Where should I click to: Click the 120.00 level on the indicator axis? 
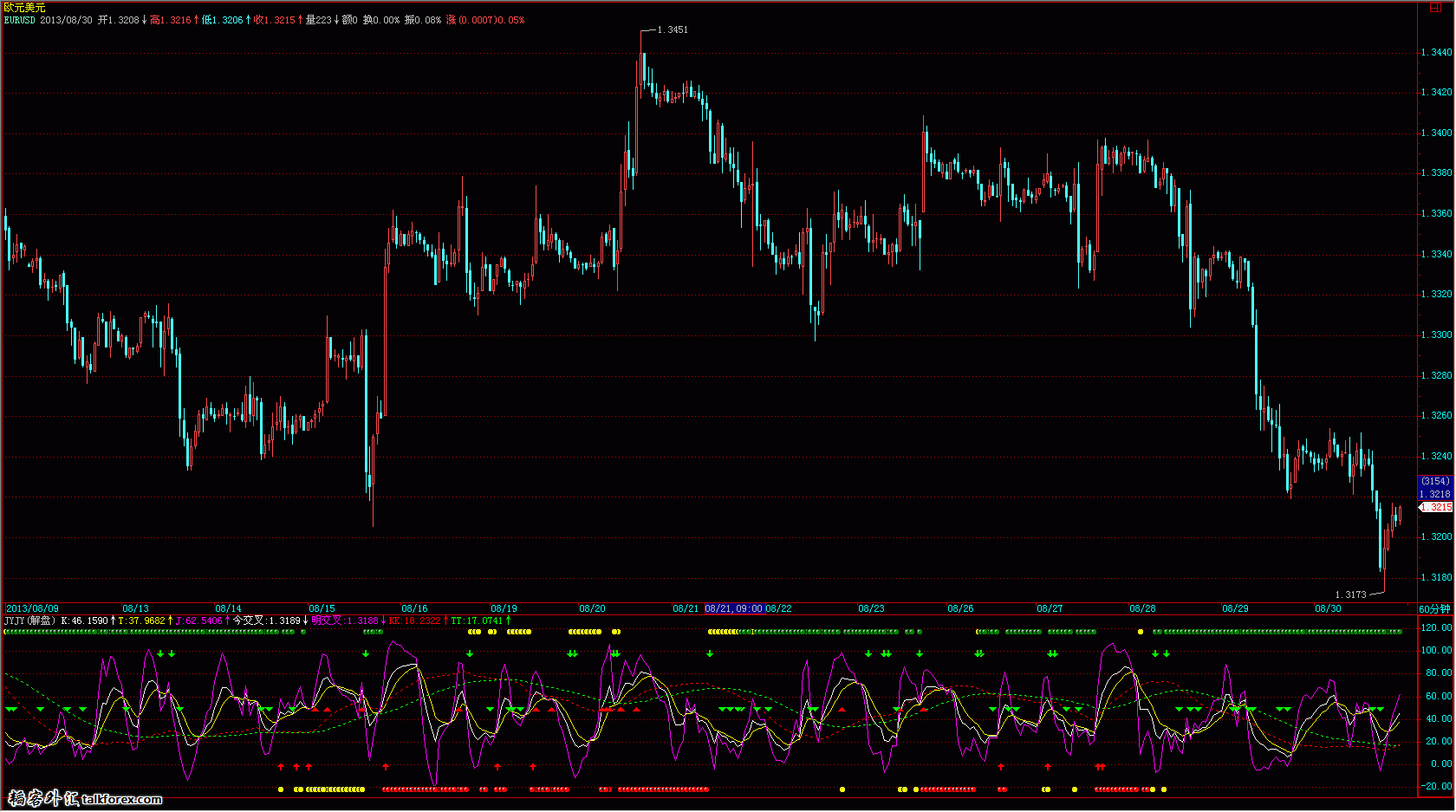pos(1436,627)
